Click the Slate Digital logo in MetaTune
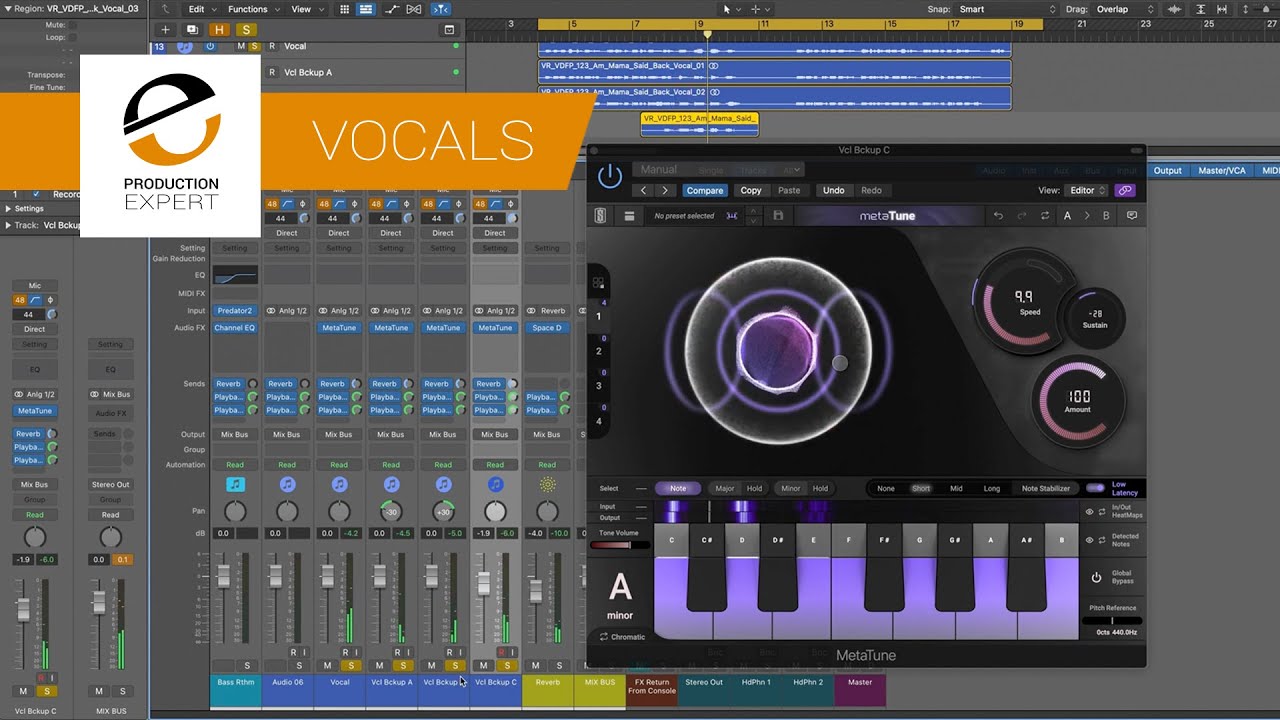Image resolution: width=1280 pixels, height=720 pixels. point(600,216)
